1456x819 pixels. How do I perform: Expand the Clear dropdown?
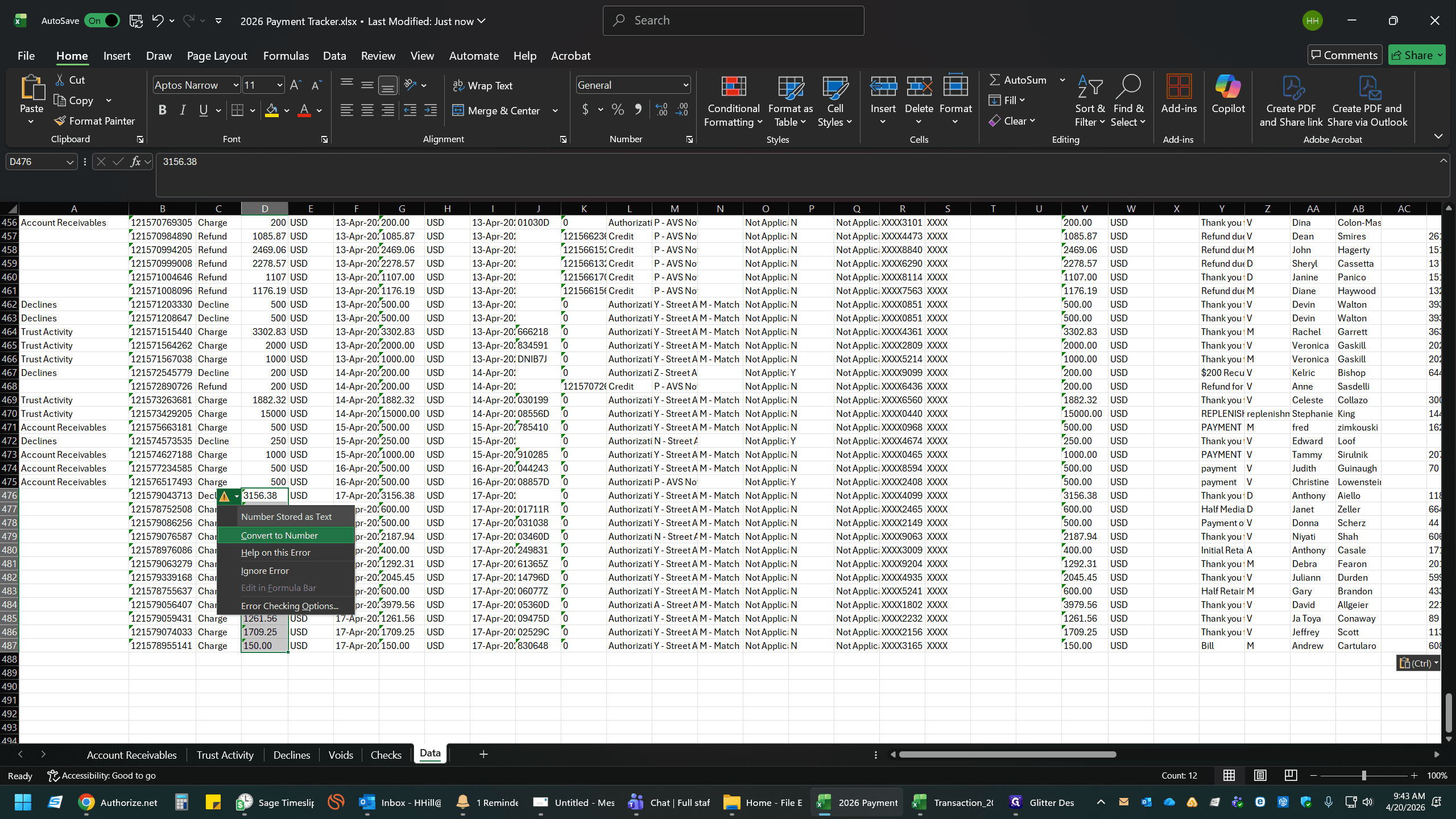[1032, 121]
